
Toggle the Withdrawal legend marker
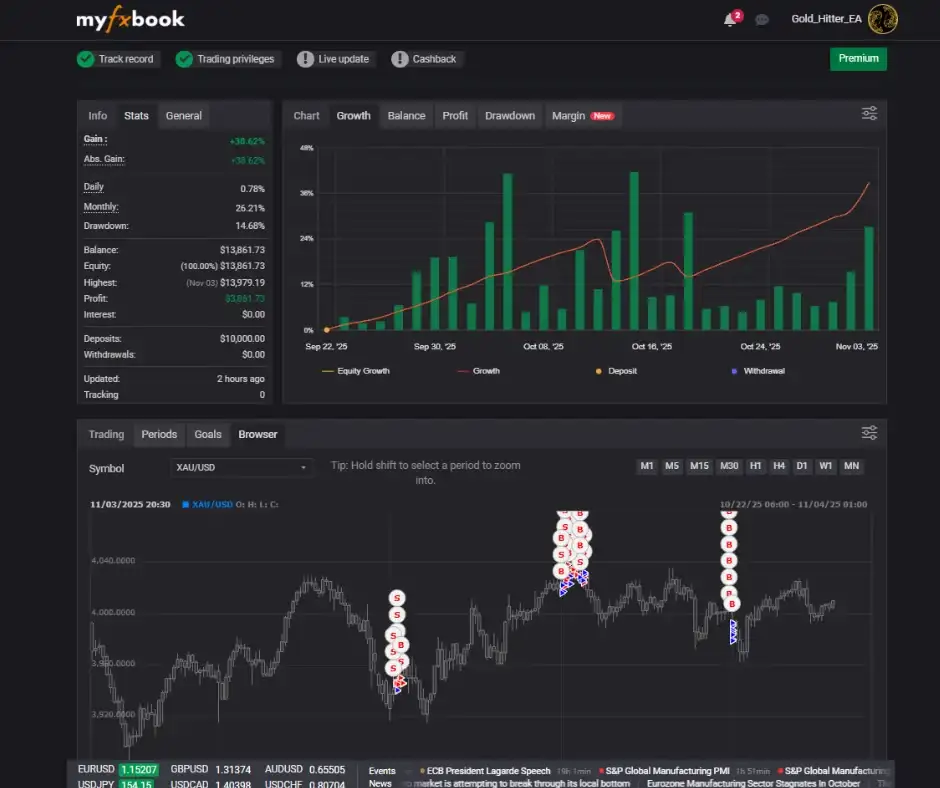[x=735, y=371]
